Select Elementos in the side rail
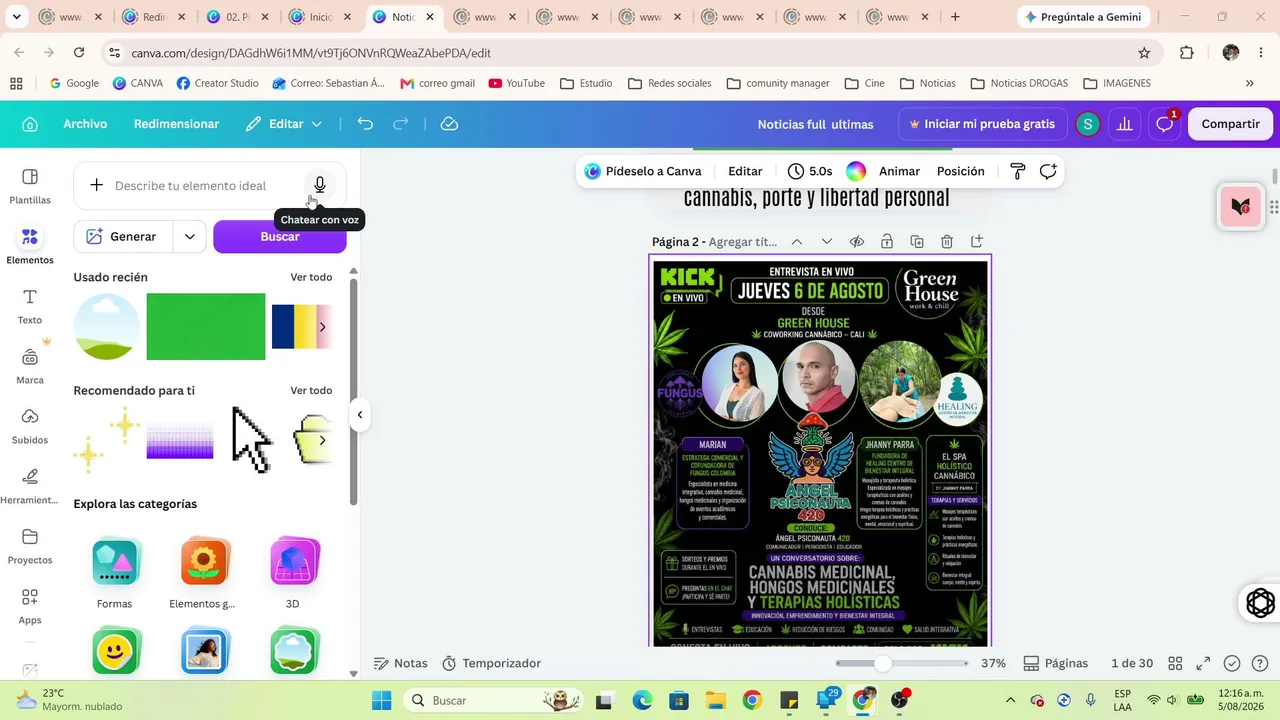 [30, 246]
